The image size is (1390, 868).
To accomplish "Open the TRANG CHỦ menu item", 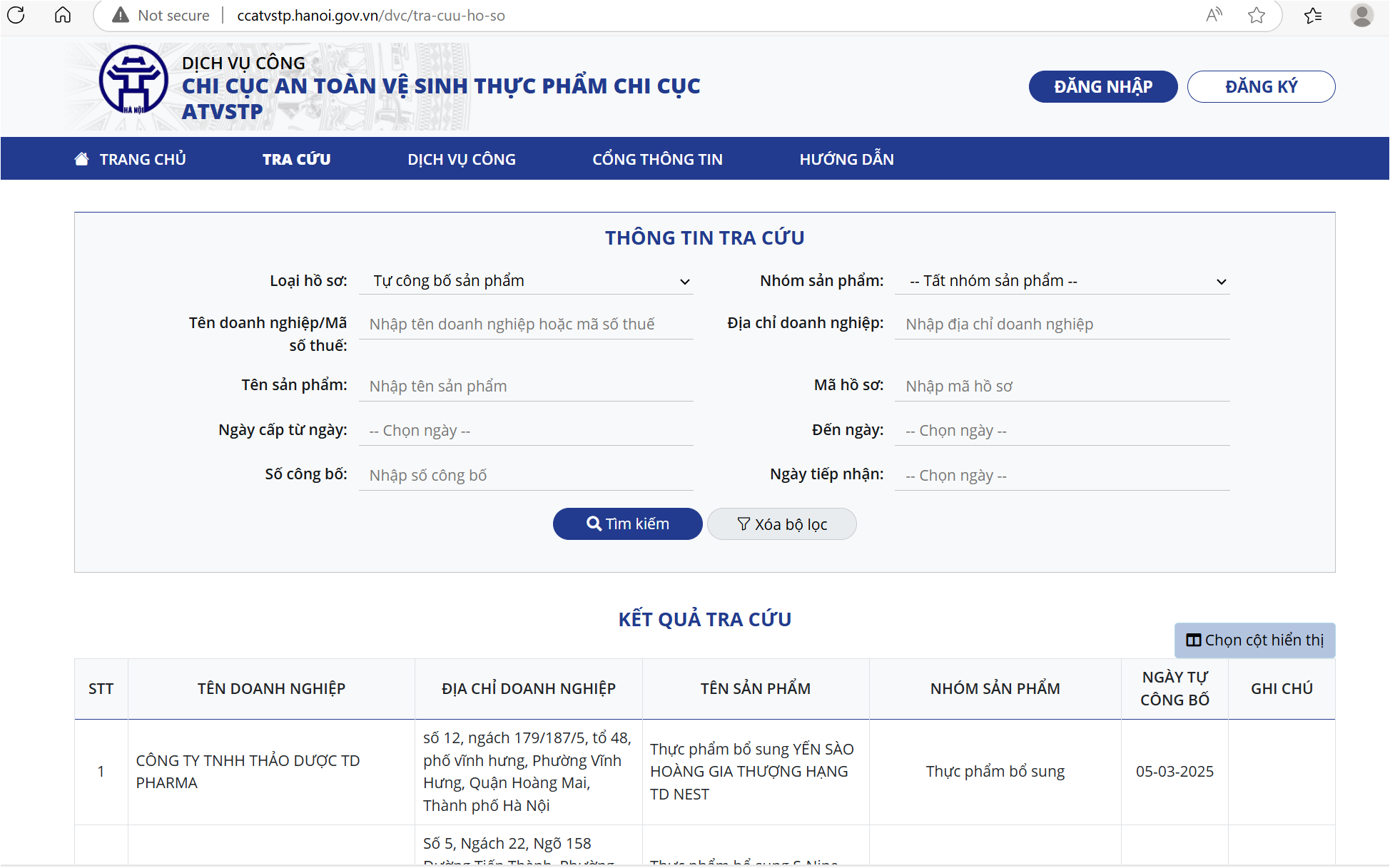I will [131, 159].
